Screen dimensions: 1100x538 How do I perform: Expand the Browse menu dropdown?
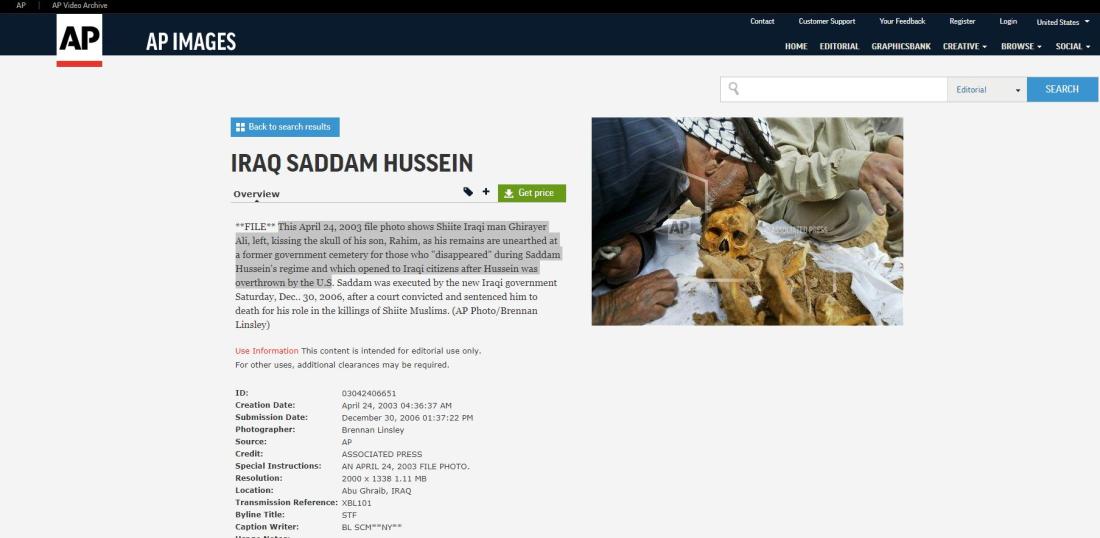coord(1021,46)
